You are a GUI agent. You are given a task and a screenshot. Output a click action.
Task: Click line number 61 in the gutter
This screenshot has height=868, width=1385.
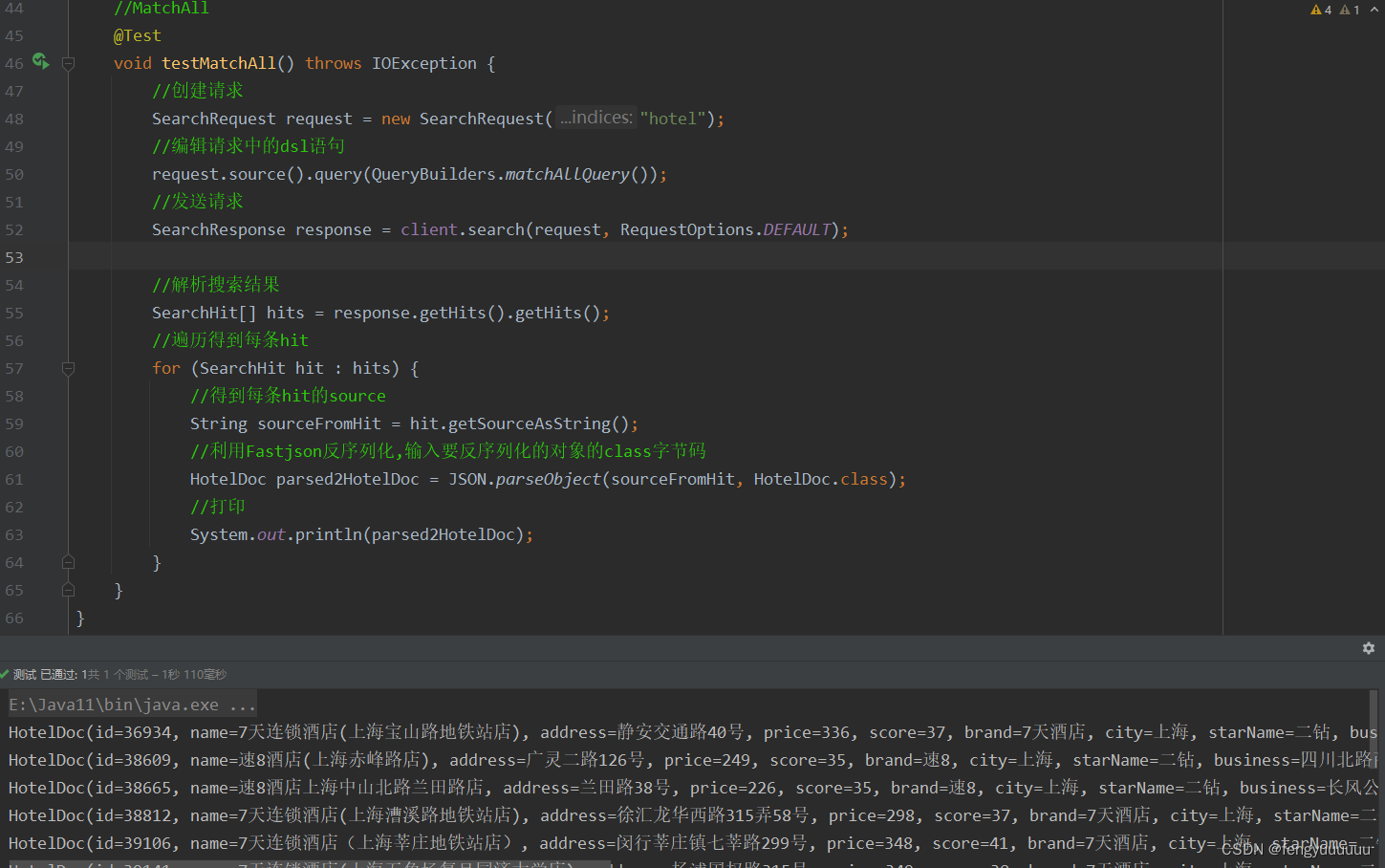pyautogui.click(x=14, y=479)
